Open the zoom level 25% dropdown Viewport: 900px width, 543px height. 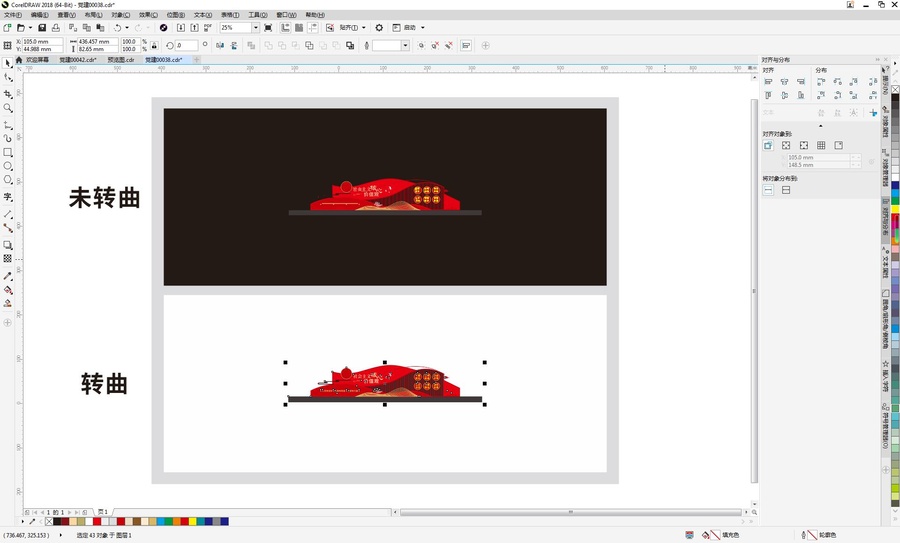point(255,28)
